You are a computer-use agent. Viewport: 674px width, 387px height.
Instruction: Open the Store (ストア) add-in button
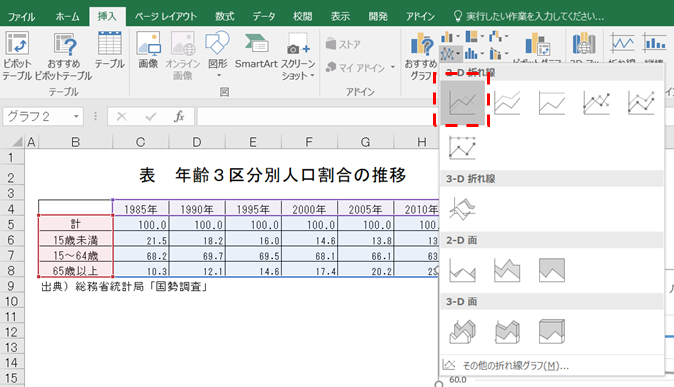coord(343,44)
